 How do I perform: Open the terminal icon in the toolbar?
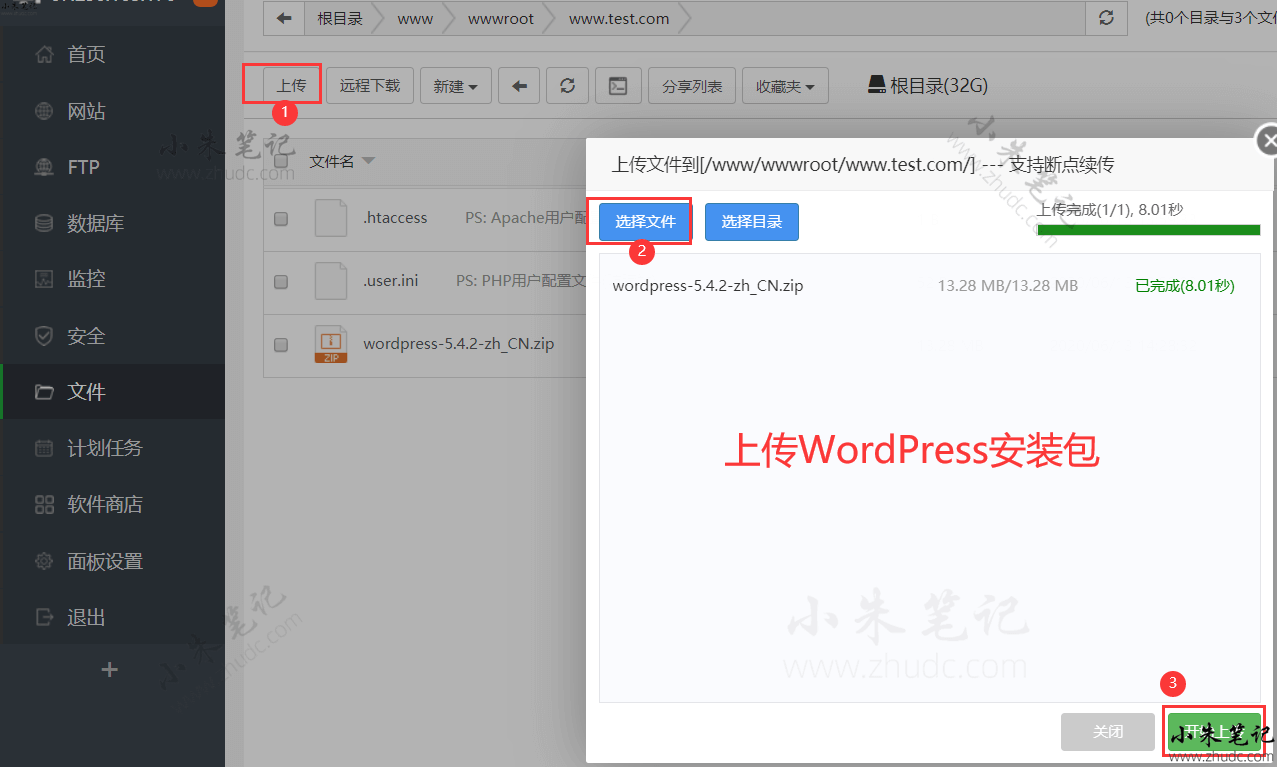618,86
